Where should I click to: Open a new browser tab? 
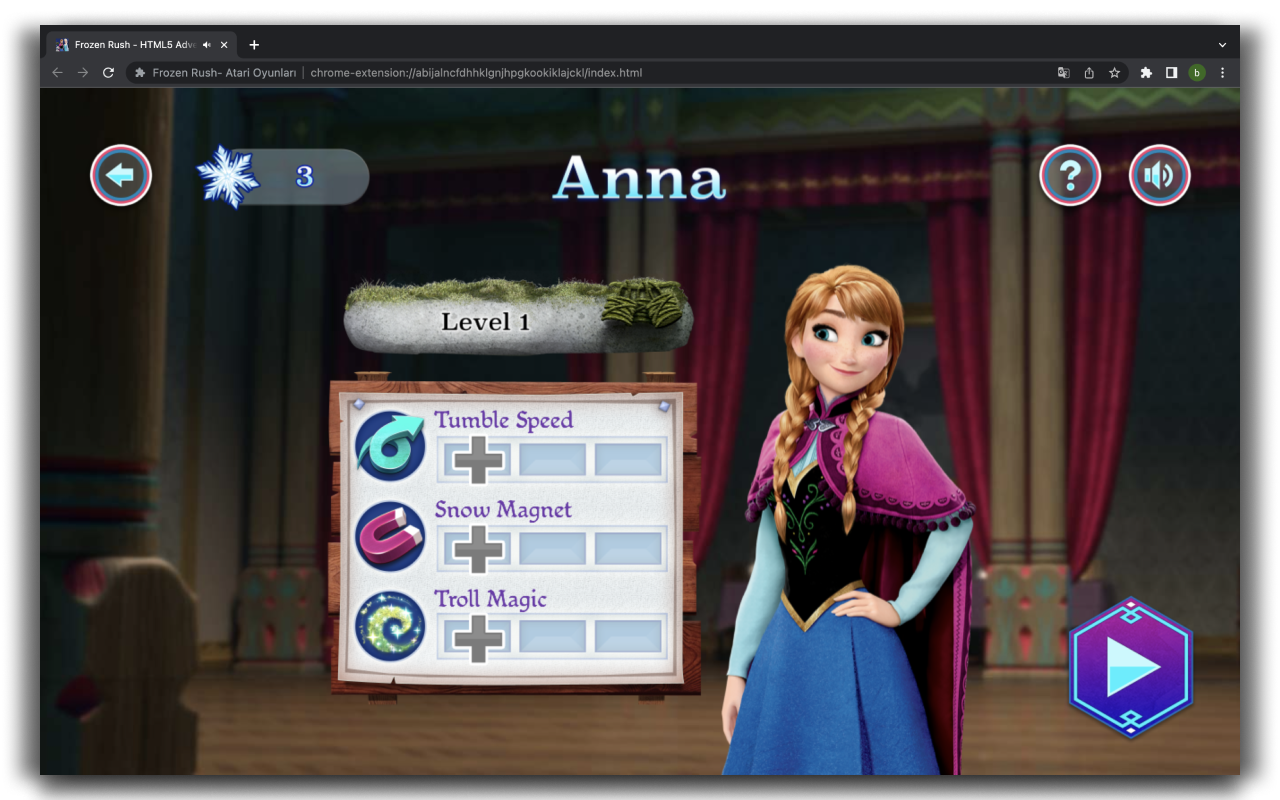coord(254,45)
